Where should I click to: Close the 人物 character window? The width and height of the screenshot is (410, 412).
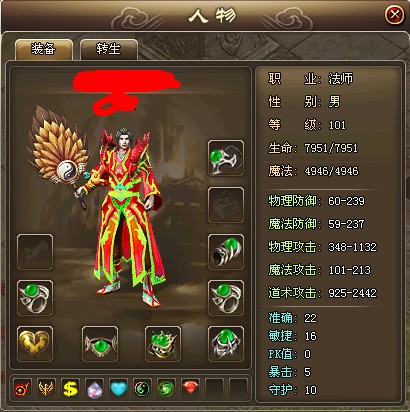[x=395, y=15]
